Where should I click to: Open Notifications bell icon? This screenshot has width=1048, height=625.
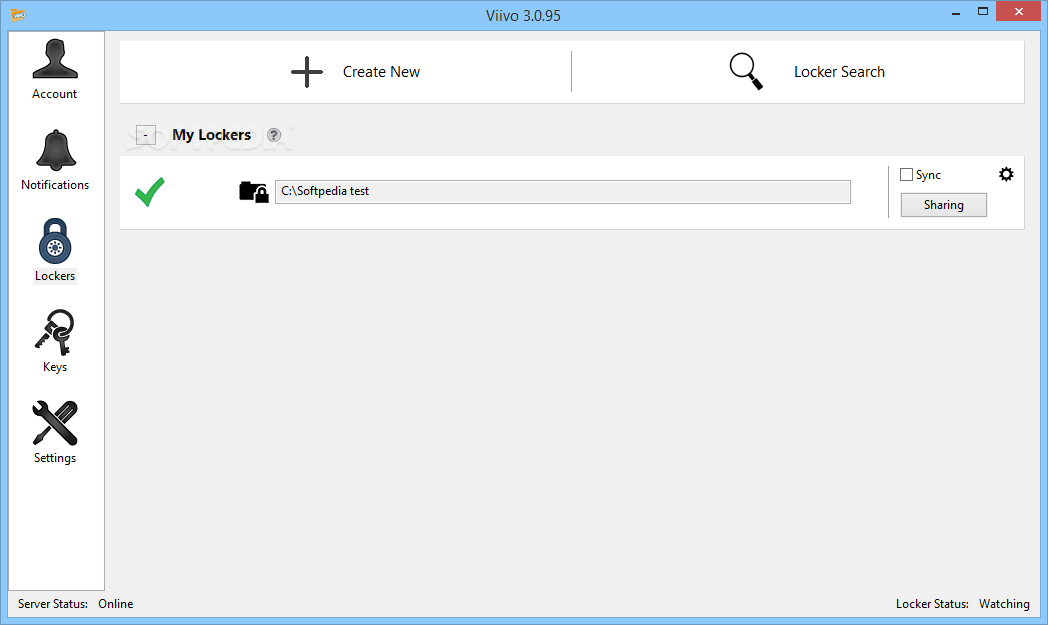[55, 150]
